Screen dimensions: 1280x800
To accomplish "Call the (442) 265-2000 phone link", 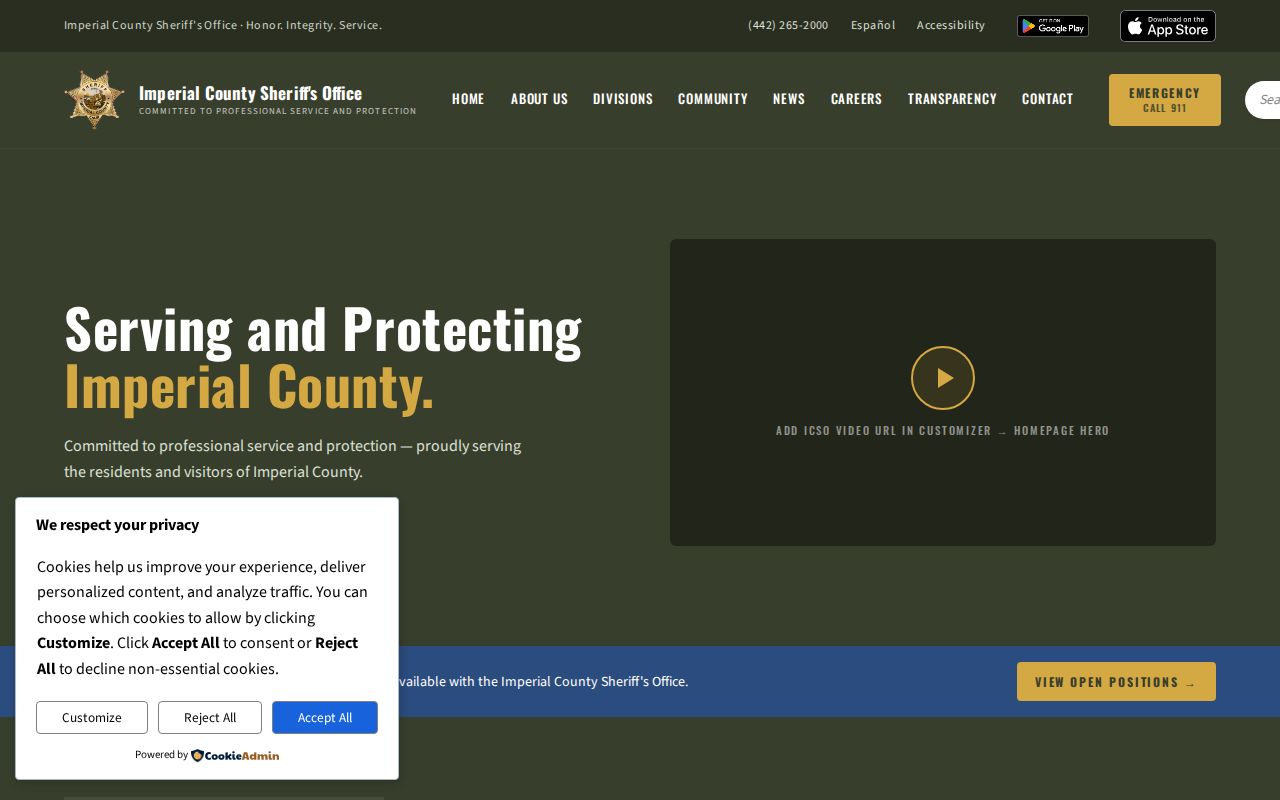I will pyautogui.click(x=788, y=26).
